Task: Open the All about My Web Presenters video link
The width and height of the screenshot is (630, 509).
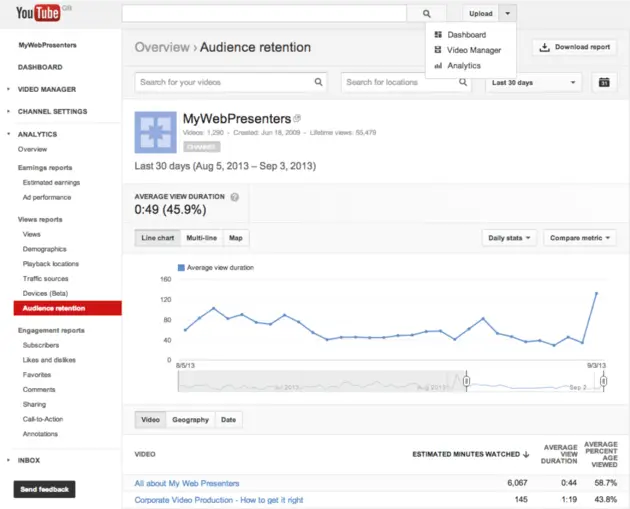Action: [187, 483]
